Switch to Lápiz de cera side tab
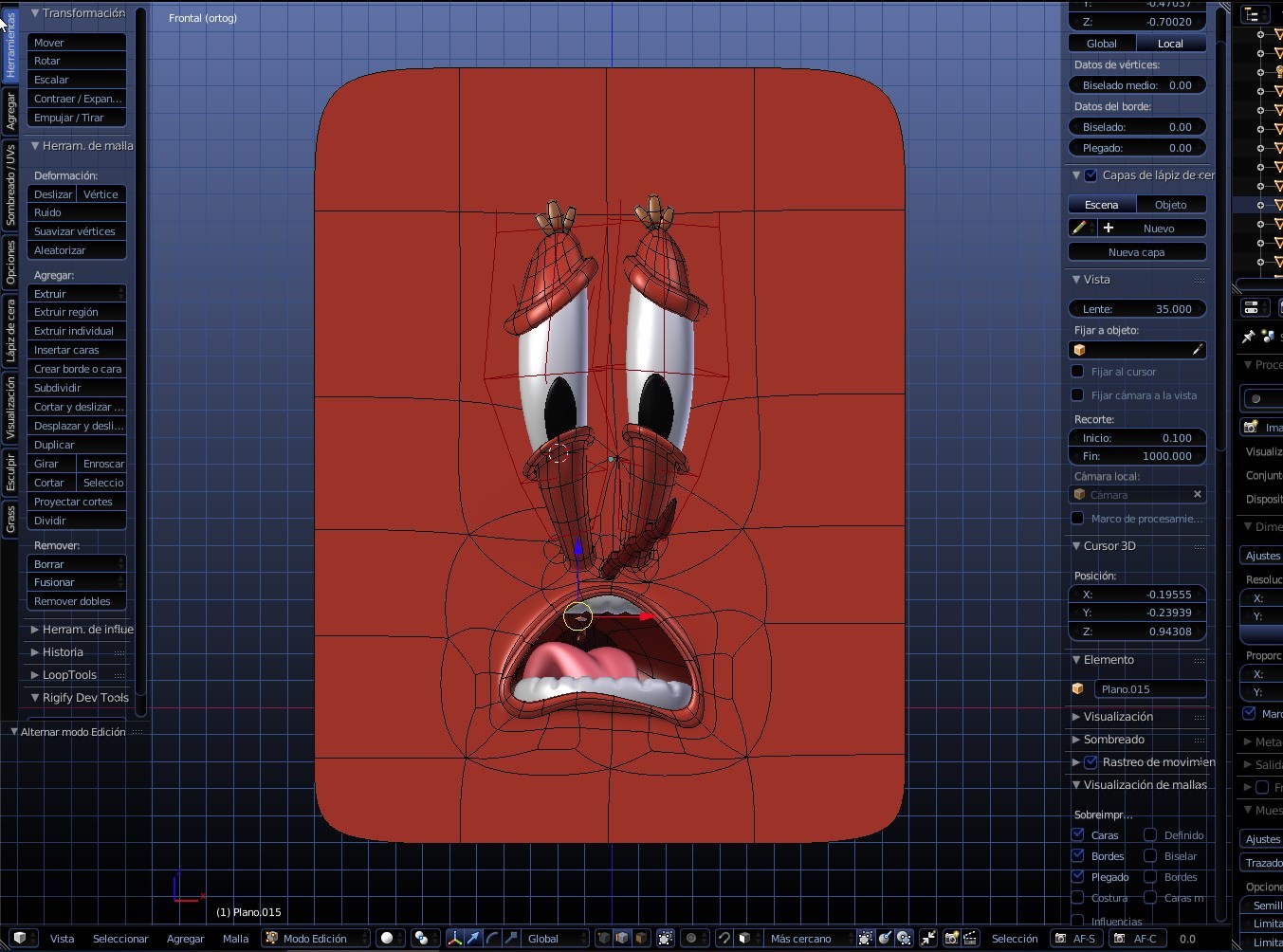The image size is (1283, 952). point(10,330)
